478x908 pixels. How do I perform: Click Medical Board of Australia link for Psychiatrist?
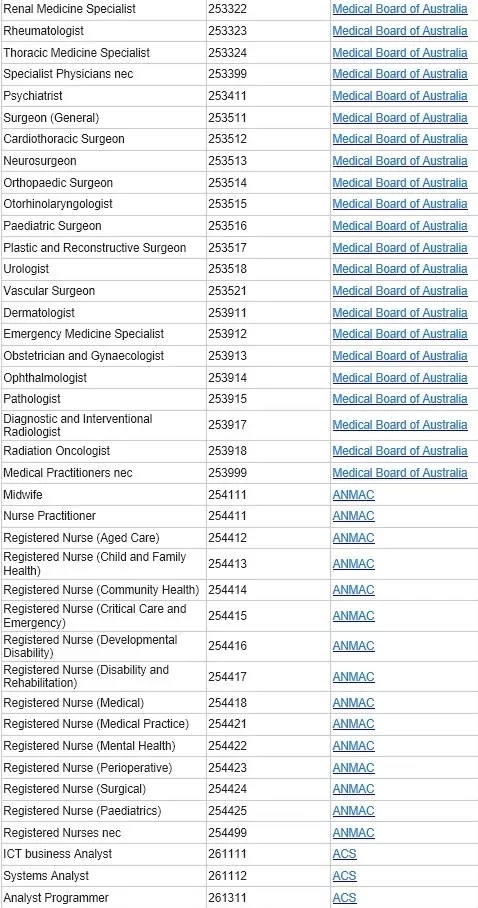click(400, 96)
